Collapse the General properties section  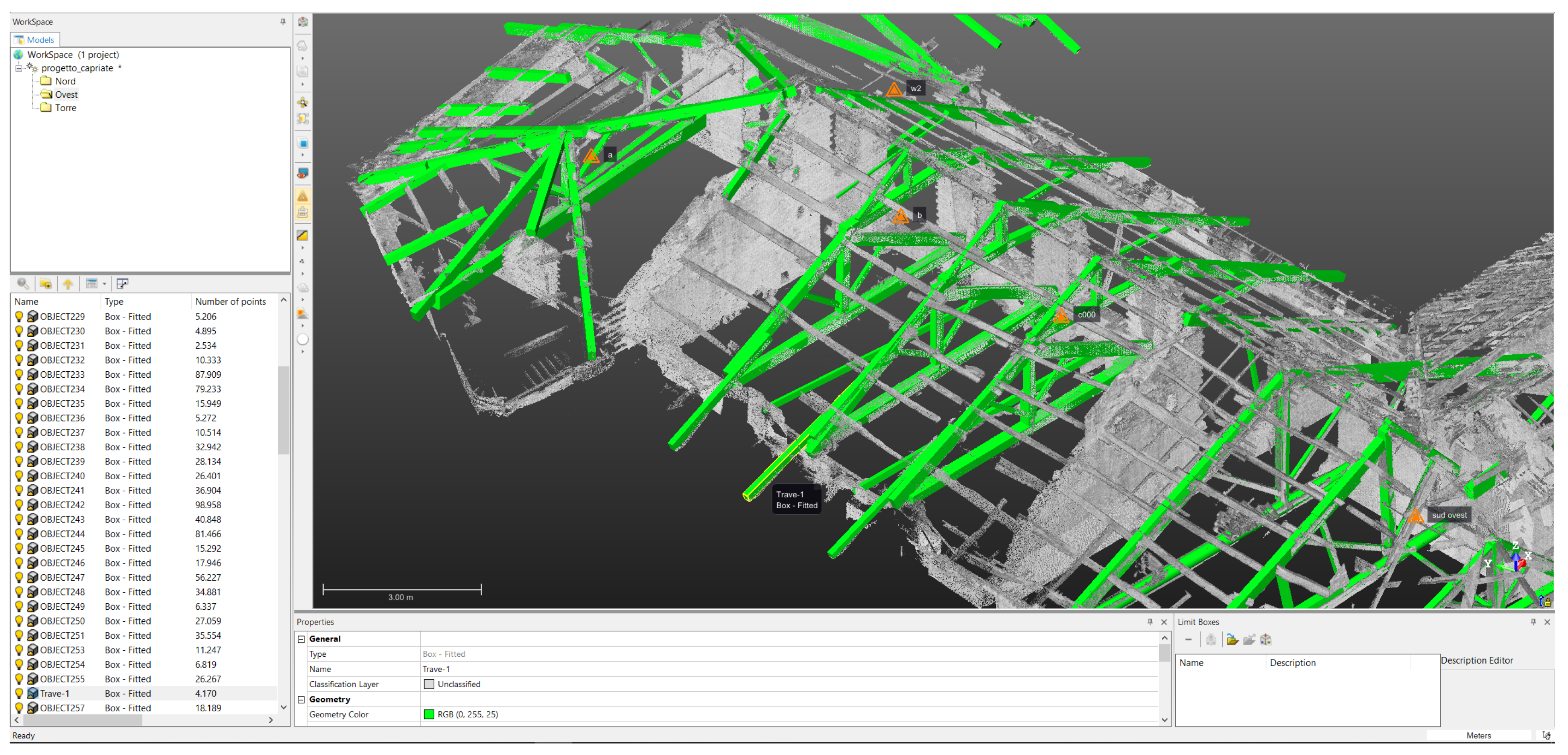(x=301, y=639)
